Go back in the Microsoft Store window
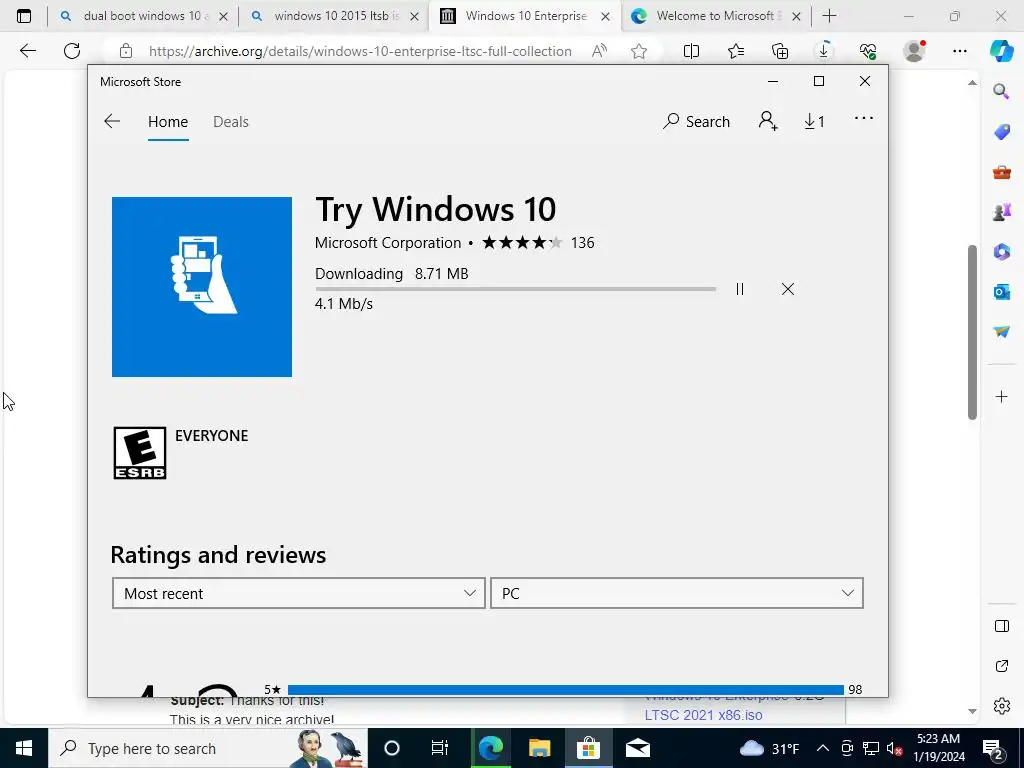This screenshot has height=768, width=1024. (x=112, y=121)
